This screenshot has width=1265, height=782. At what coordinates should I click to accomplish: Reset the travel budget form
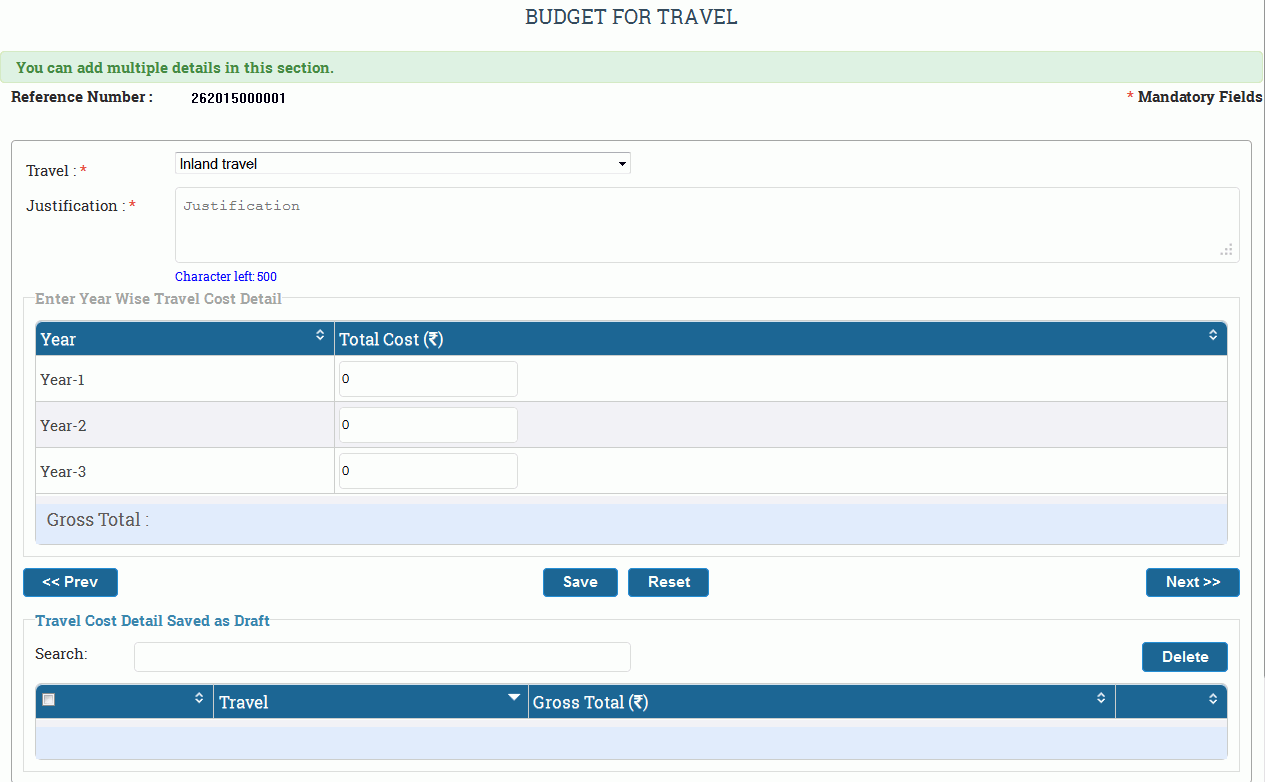point(668,582)
